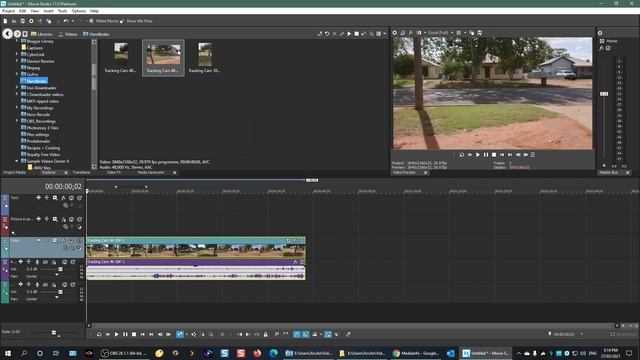The height and width of the screenshot is (360, 640).
Task: Open the Videos shortcut in Explorer
Action: (x=68, y=34)
